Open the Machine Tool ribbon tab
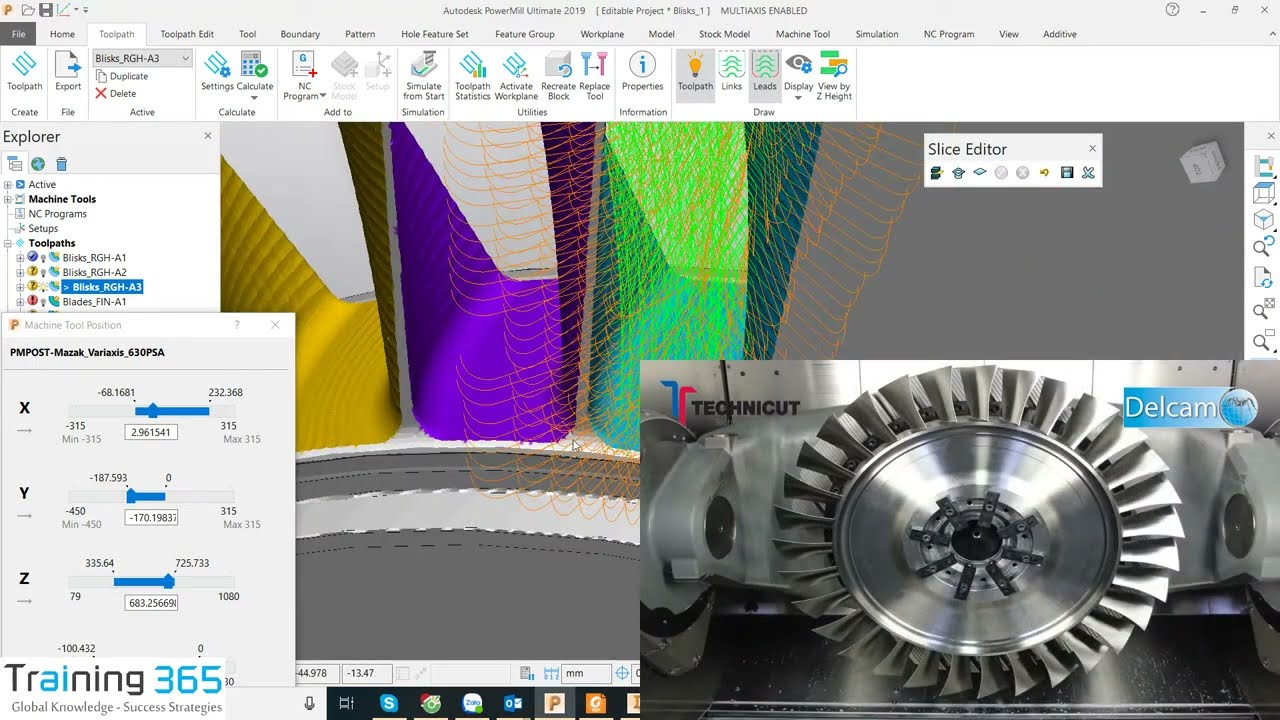 coord(803,34)
